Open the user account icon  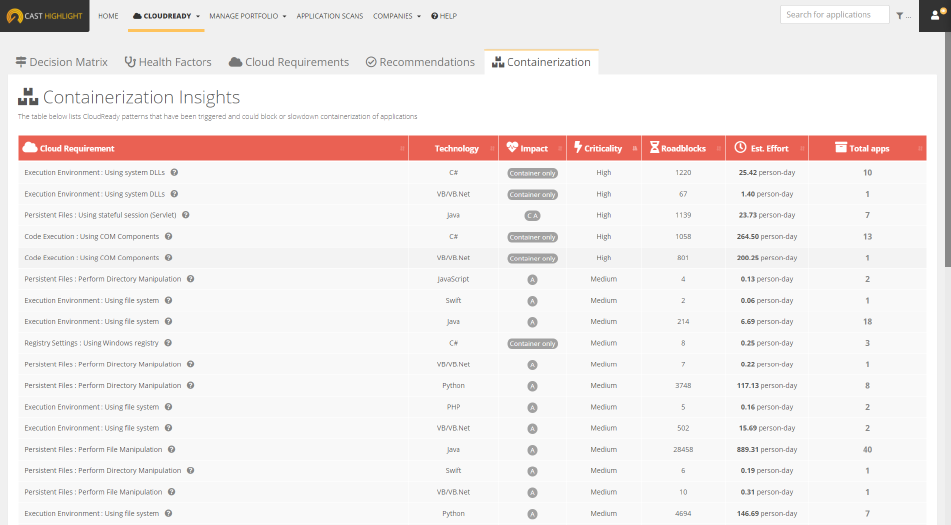(934, 16)
